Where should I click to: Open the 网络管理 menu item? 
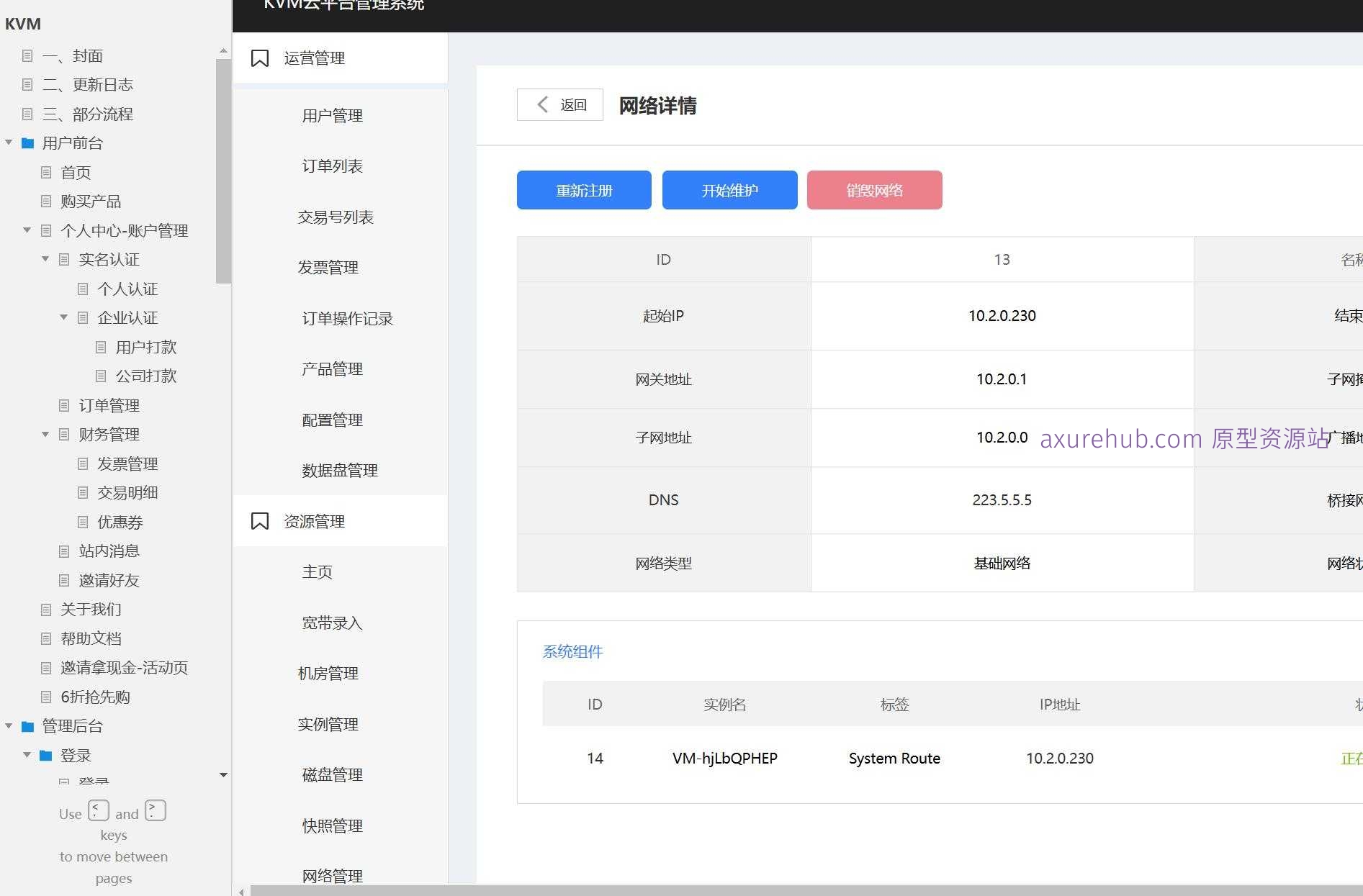click(331, 875)
